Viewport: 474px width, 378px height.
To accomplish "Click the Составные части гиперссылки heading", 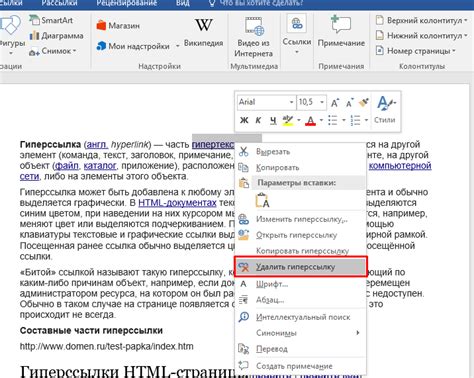I will 91,331.
